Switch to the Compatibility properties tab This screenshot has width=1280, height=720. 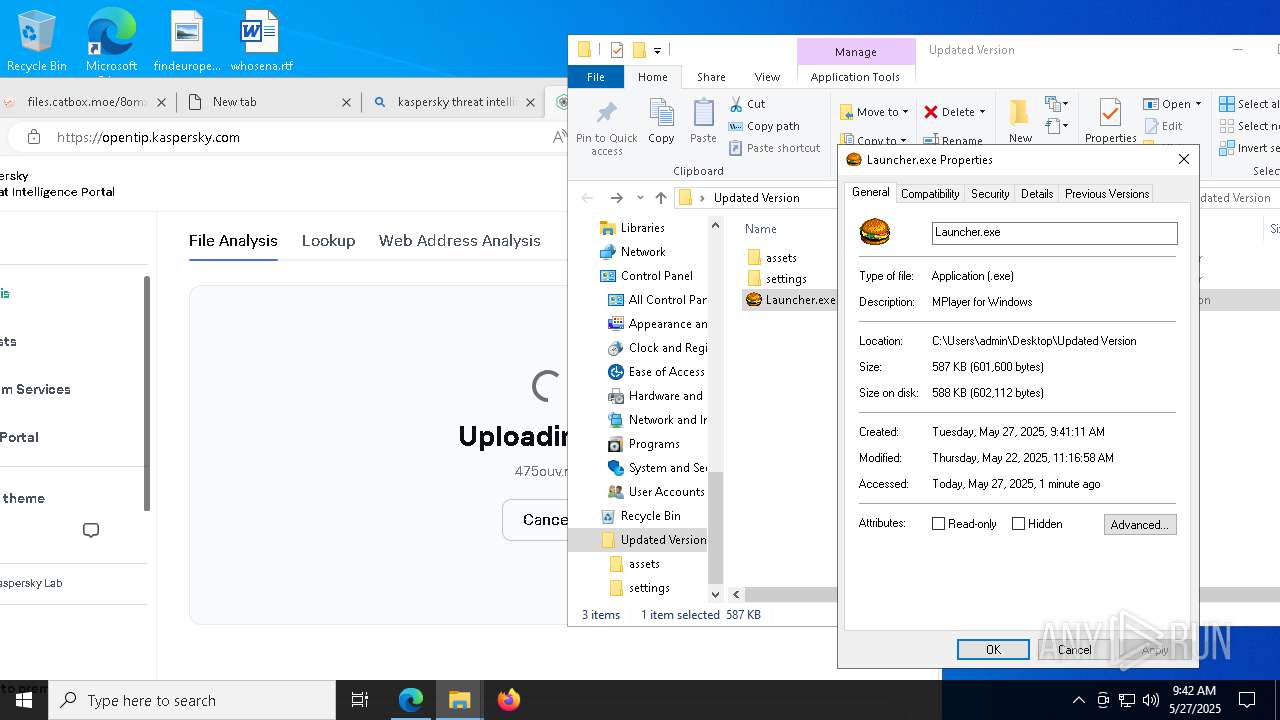(x=930, y=194)
